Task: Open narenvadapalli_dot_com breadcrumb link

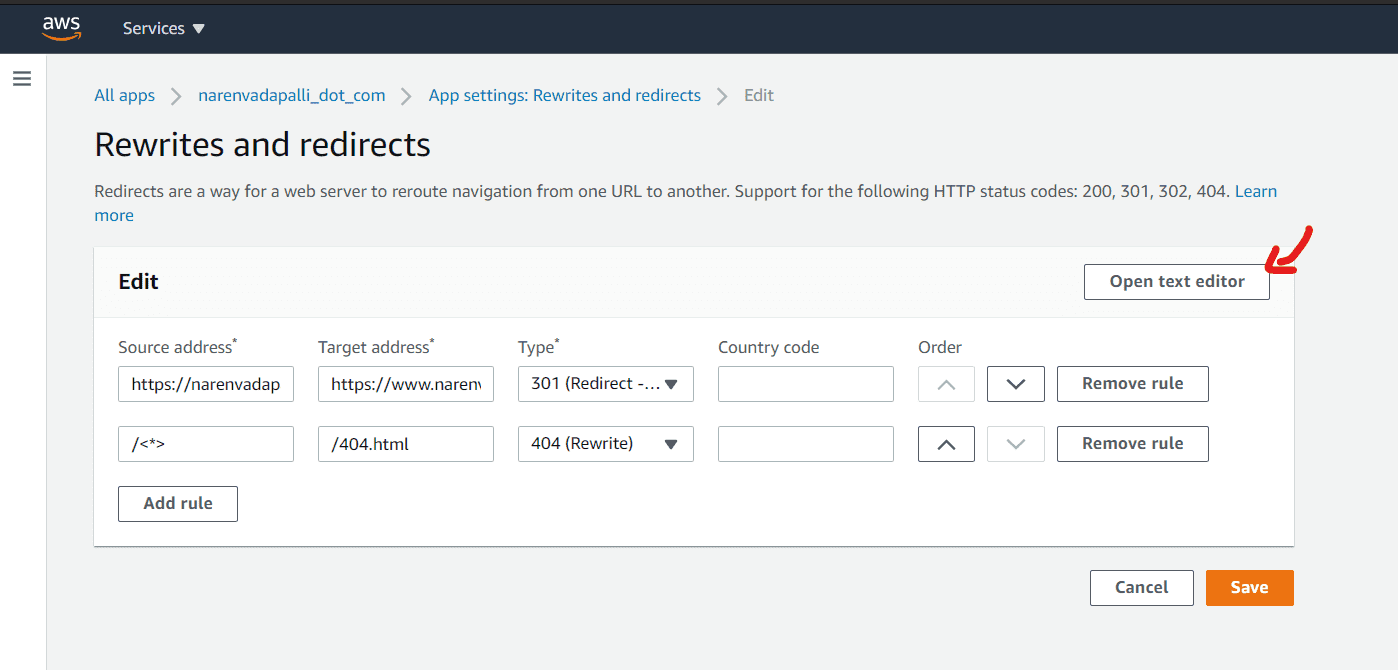Action: click(x=292, y=96)
